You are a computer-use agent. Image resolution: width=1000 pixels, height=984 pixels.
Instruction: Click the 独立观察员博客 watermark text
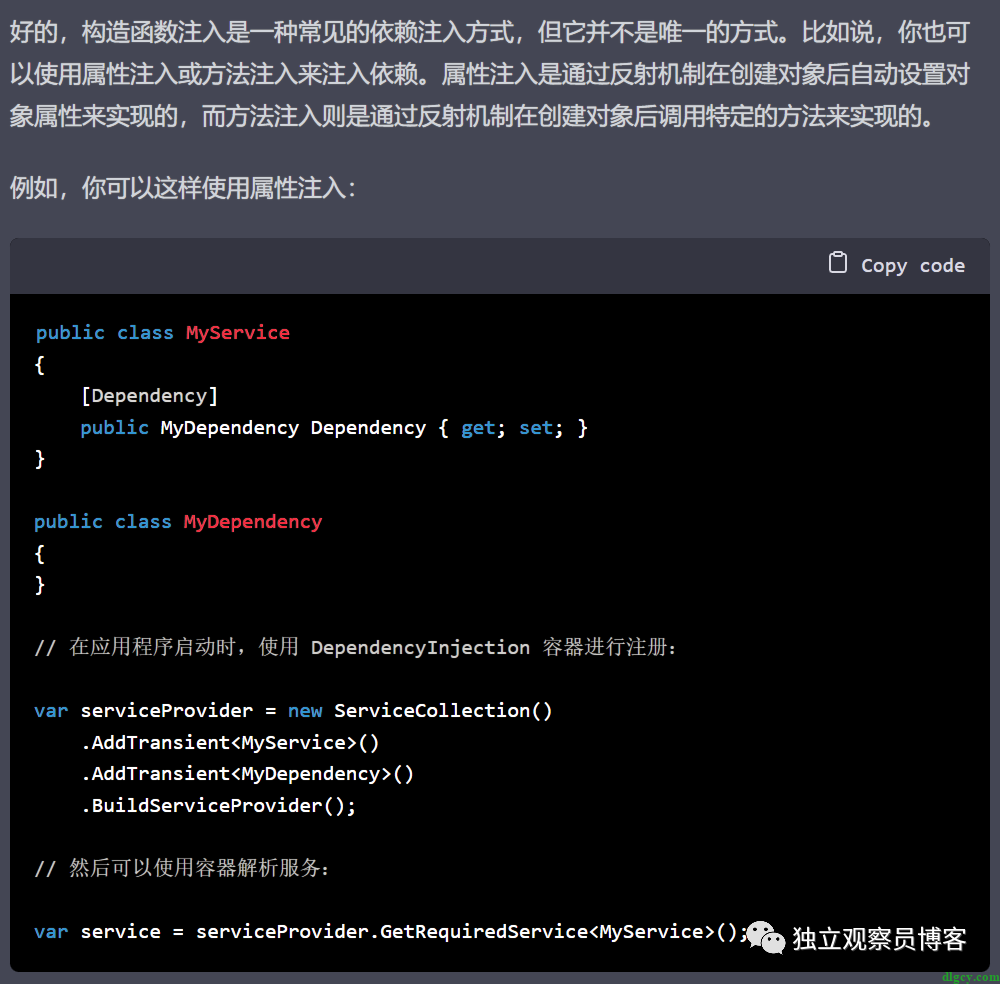[x=879, y=939]
